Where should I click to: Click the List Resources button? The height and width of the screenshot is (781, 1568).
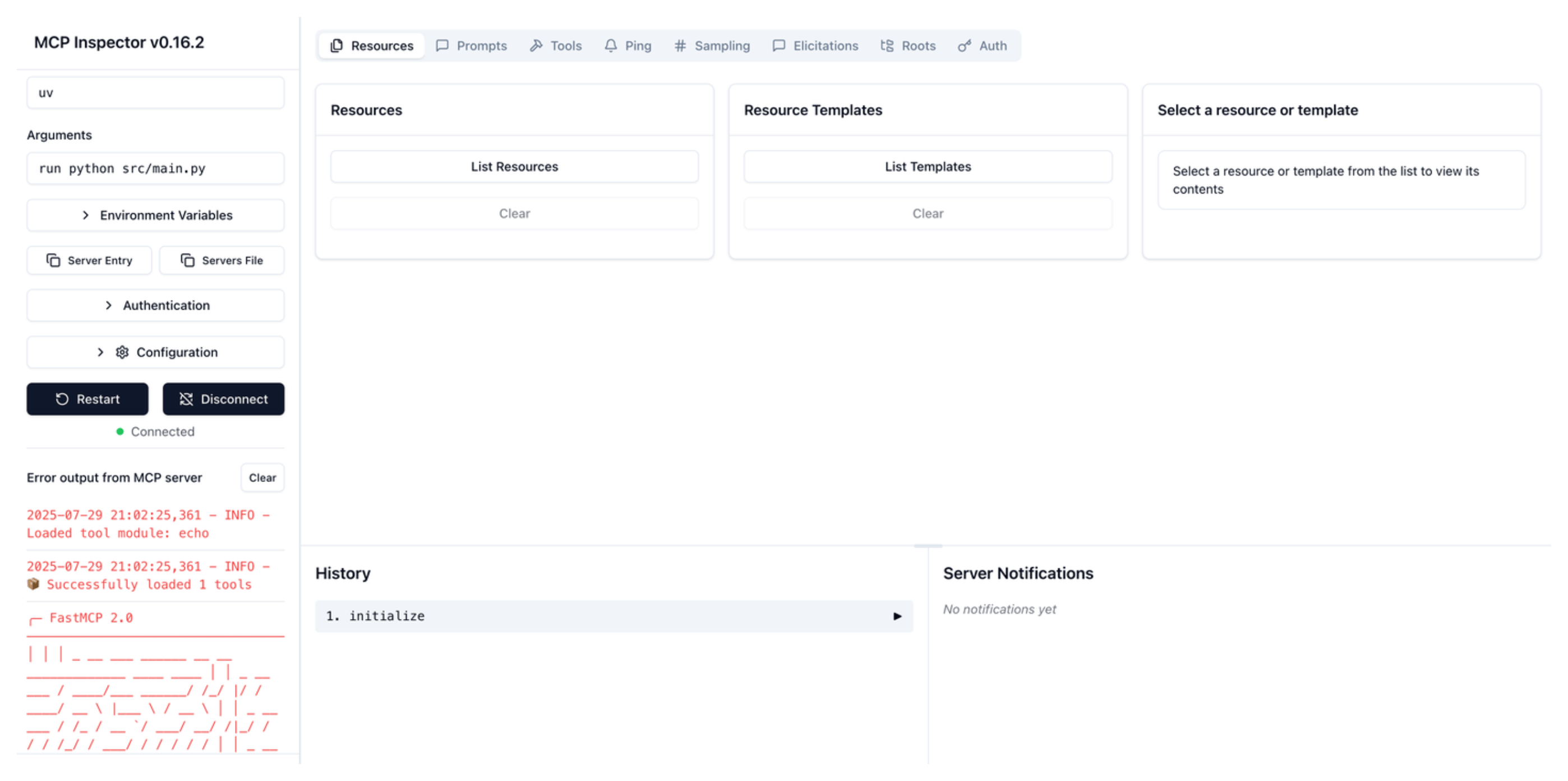(x=514, y=166)
